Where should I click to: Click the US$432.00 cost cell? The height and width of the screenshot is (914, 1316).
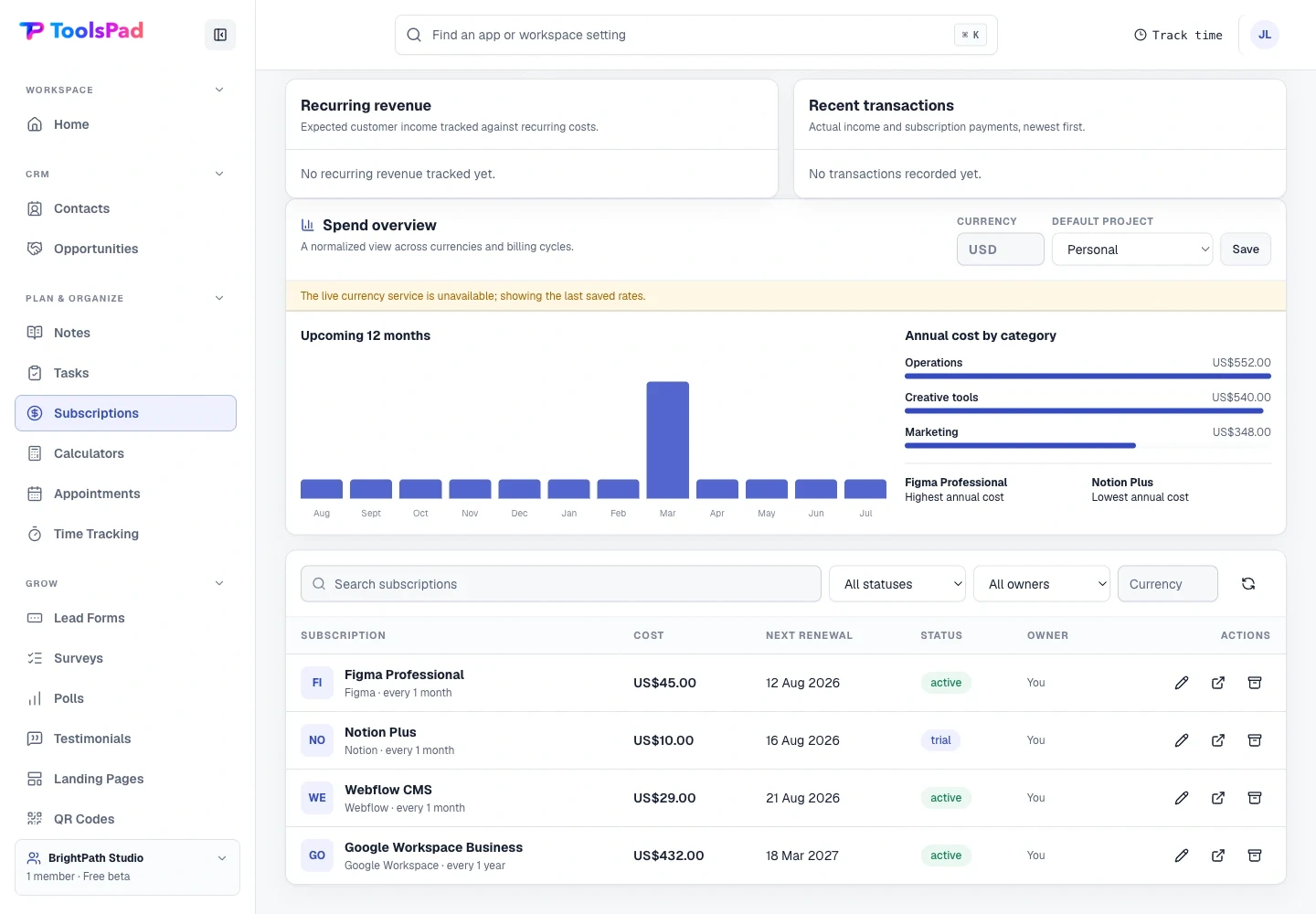(x=669, y=856)
